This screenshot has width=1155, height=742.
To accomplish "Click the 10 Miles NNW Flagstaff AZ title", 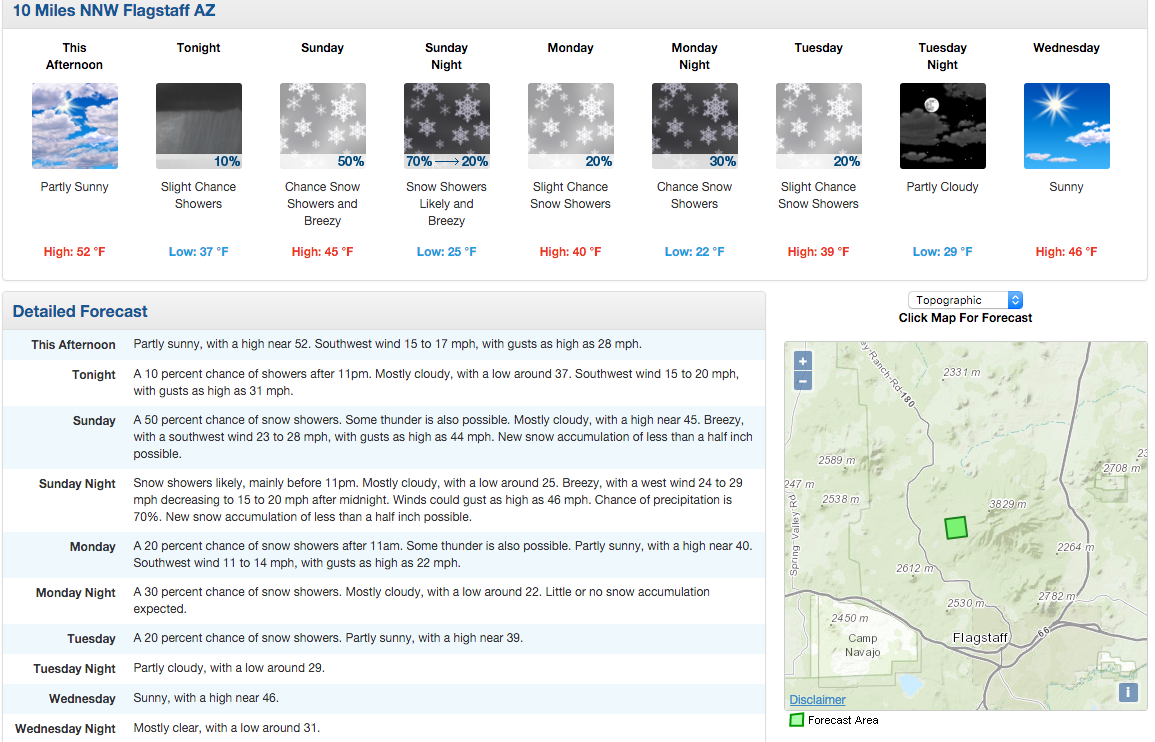I will tap(114, 11).
